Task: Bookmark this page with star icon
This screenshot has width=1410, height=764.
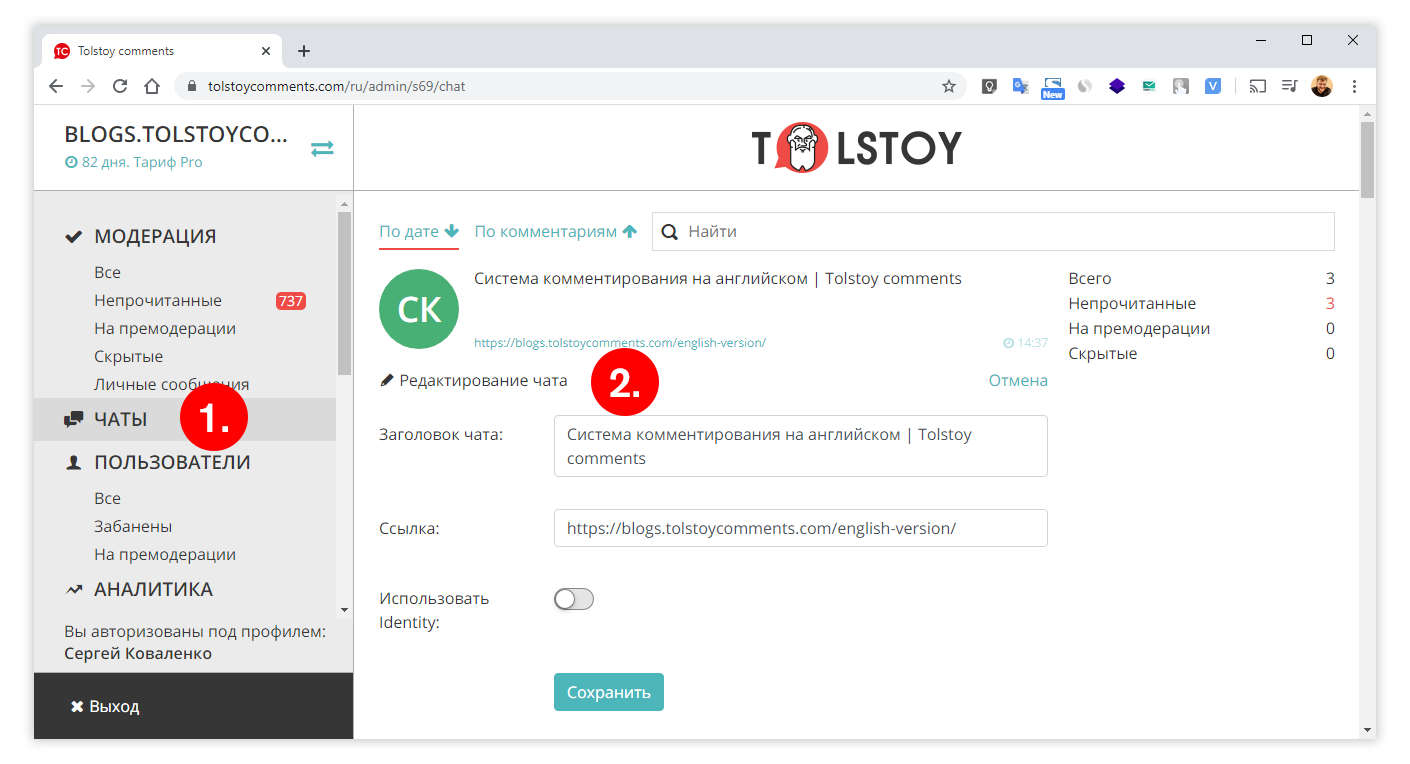Action: pos(949,86)
